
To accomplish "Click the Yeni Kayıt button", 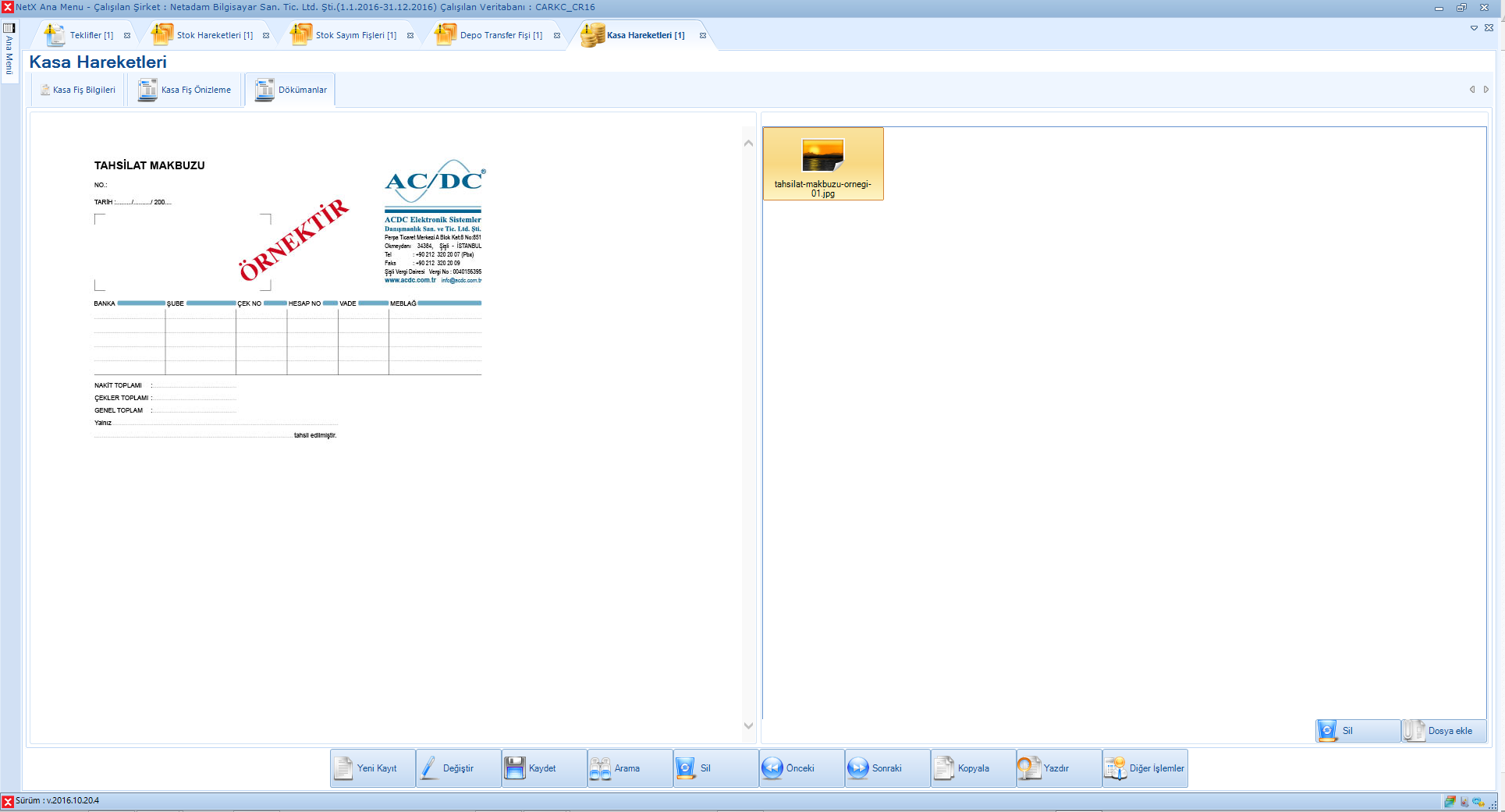I will [x=372, y=768].
